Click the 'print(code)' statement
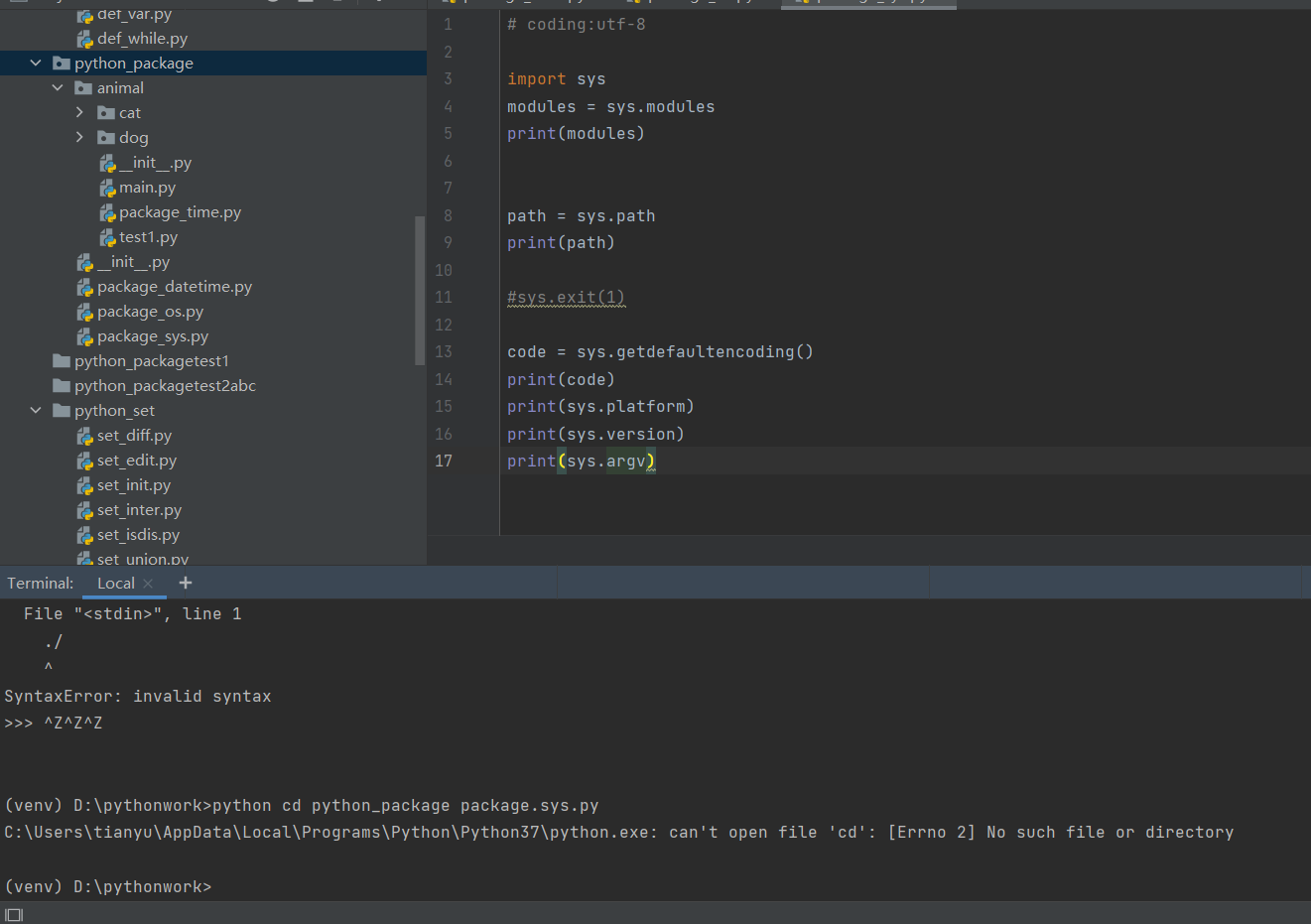The height and width of the screenshot is (924, 1311). click(x=561, y=379)
